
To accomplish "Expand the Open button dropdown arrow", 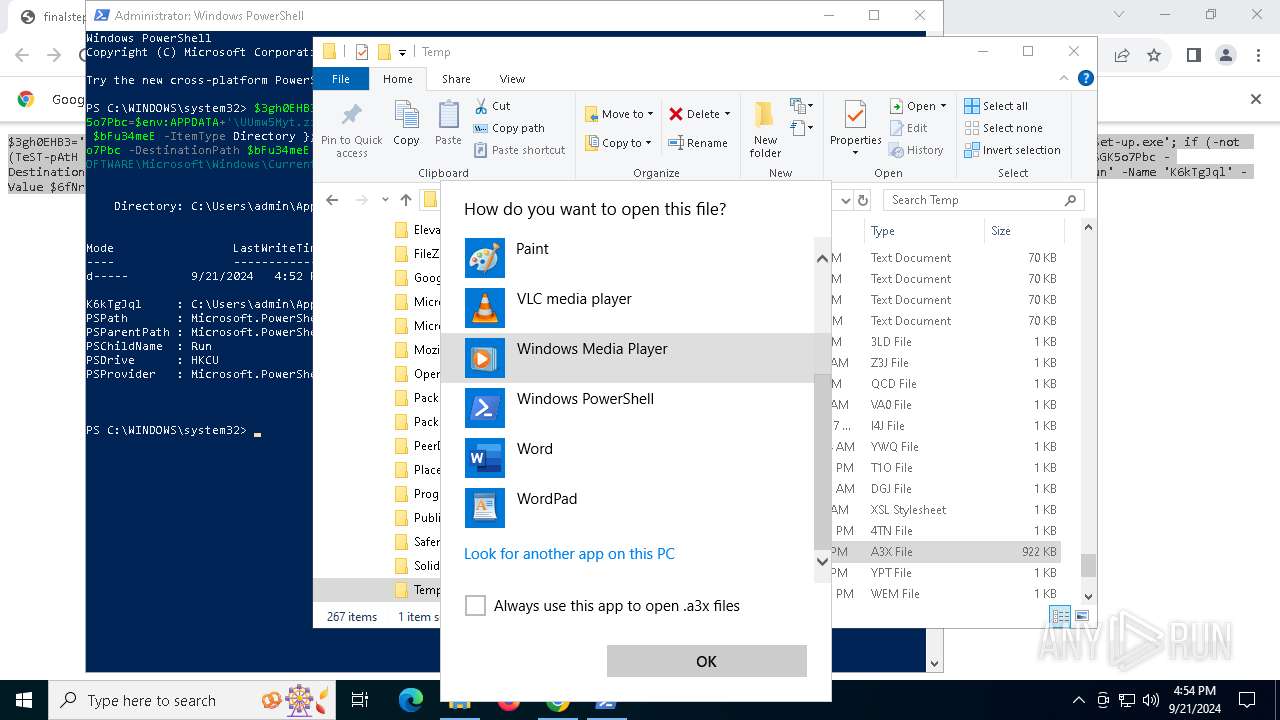I will [x=943, y=106].
